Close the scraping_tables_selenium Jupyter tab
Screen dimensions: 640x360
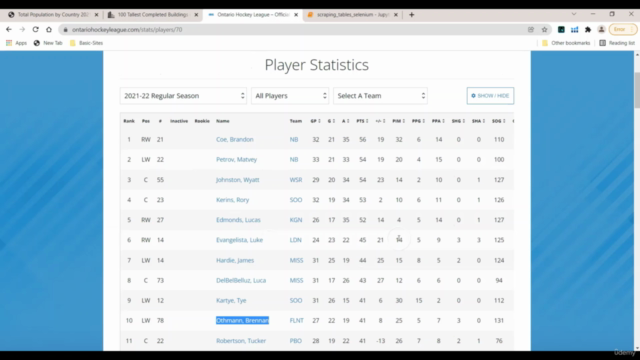396,15
